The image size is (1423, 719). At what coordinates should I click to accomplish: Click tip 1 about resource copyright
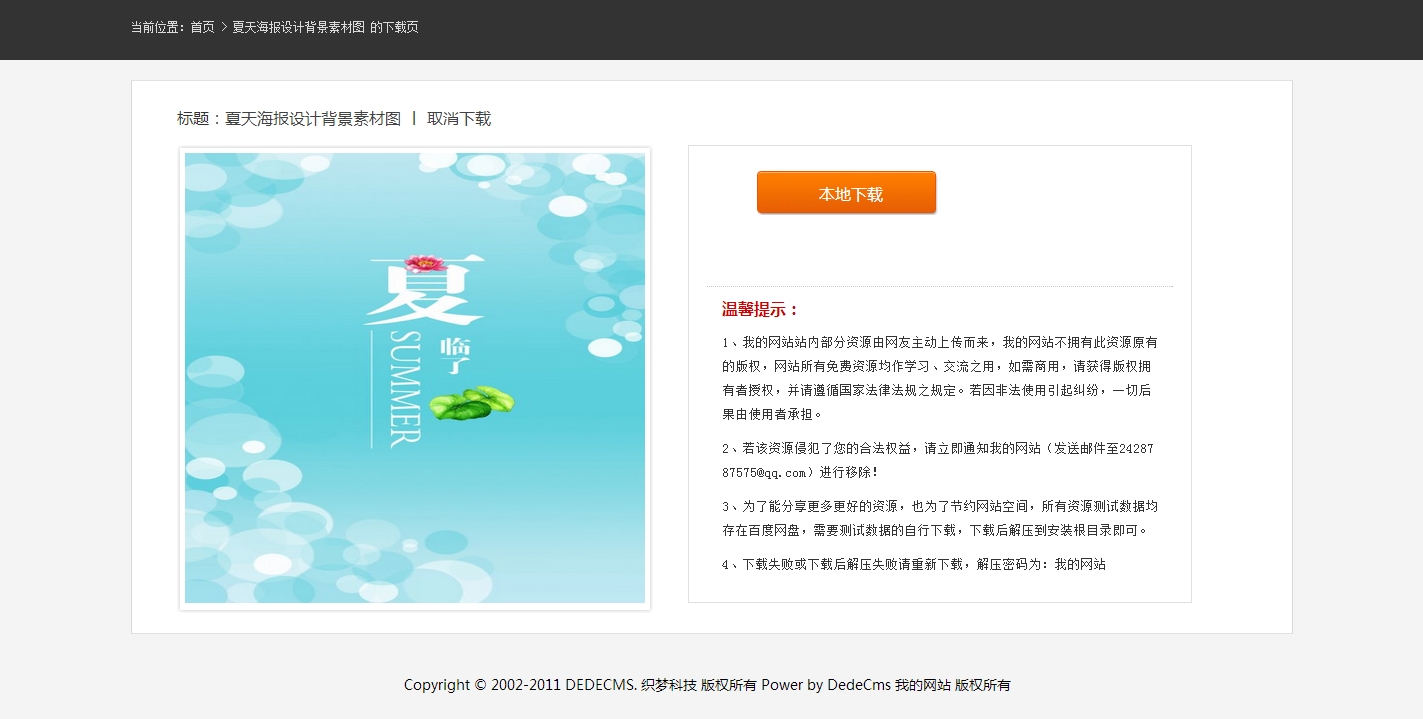pos(939,378)
